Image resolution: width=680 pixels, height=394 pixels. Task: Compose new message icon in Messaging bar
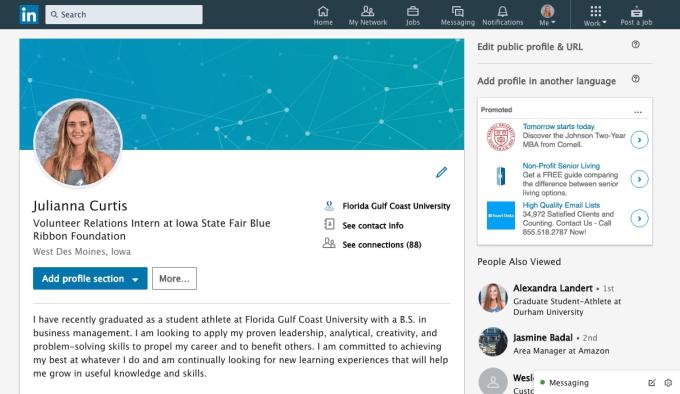point(651,383)
